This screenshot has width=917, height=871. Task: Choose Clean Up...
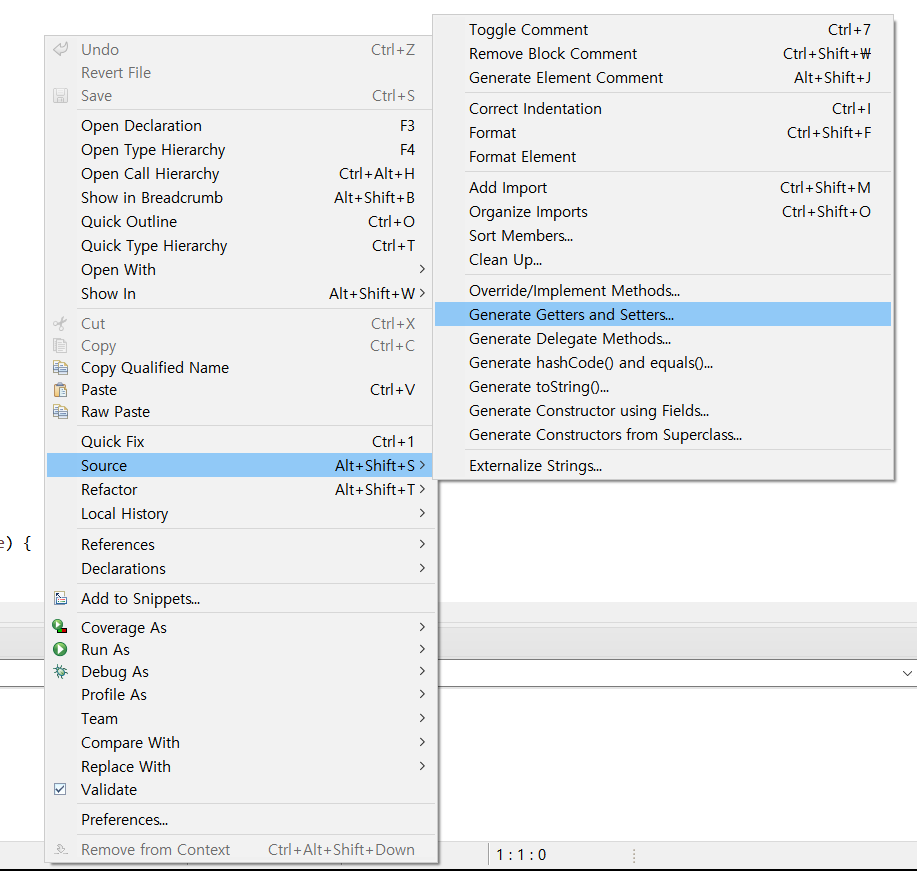coord(663,260)
